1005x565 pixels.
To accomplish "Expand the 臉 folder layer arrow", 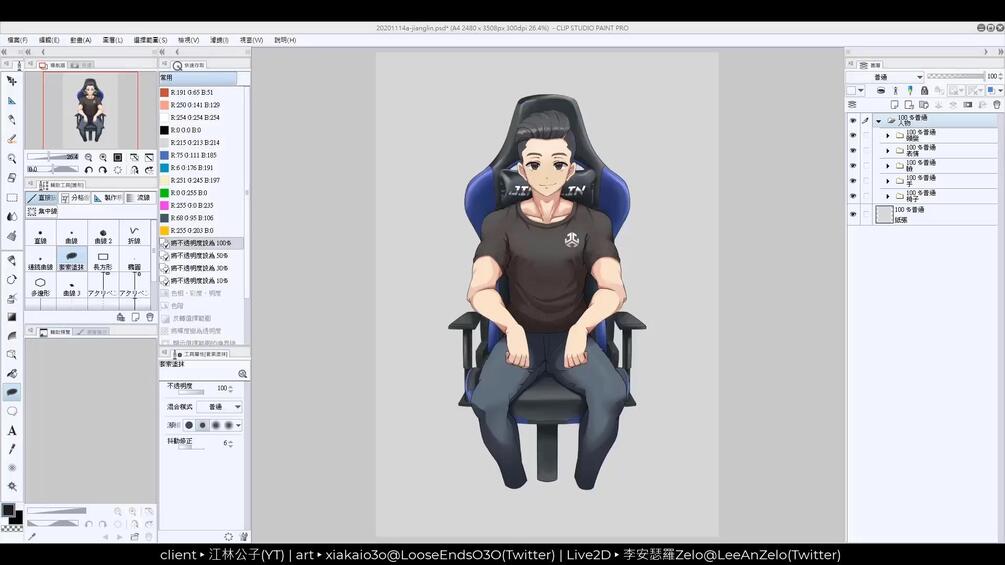I will click(x=888, y=166).
